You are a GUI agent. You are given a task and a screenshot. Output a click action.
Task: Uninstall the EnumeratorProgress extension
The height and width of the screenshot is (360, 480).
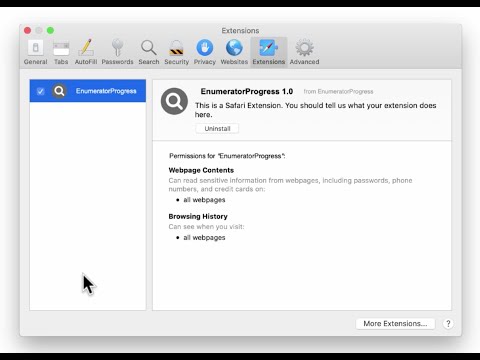coord(217,128)
